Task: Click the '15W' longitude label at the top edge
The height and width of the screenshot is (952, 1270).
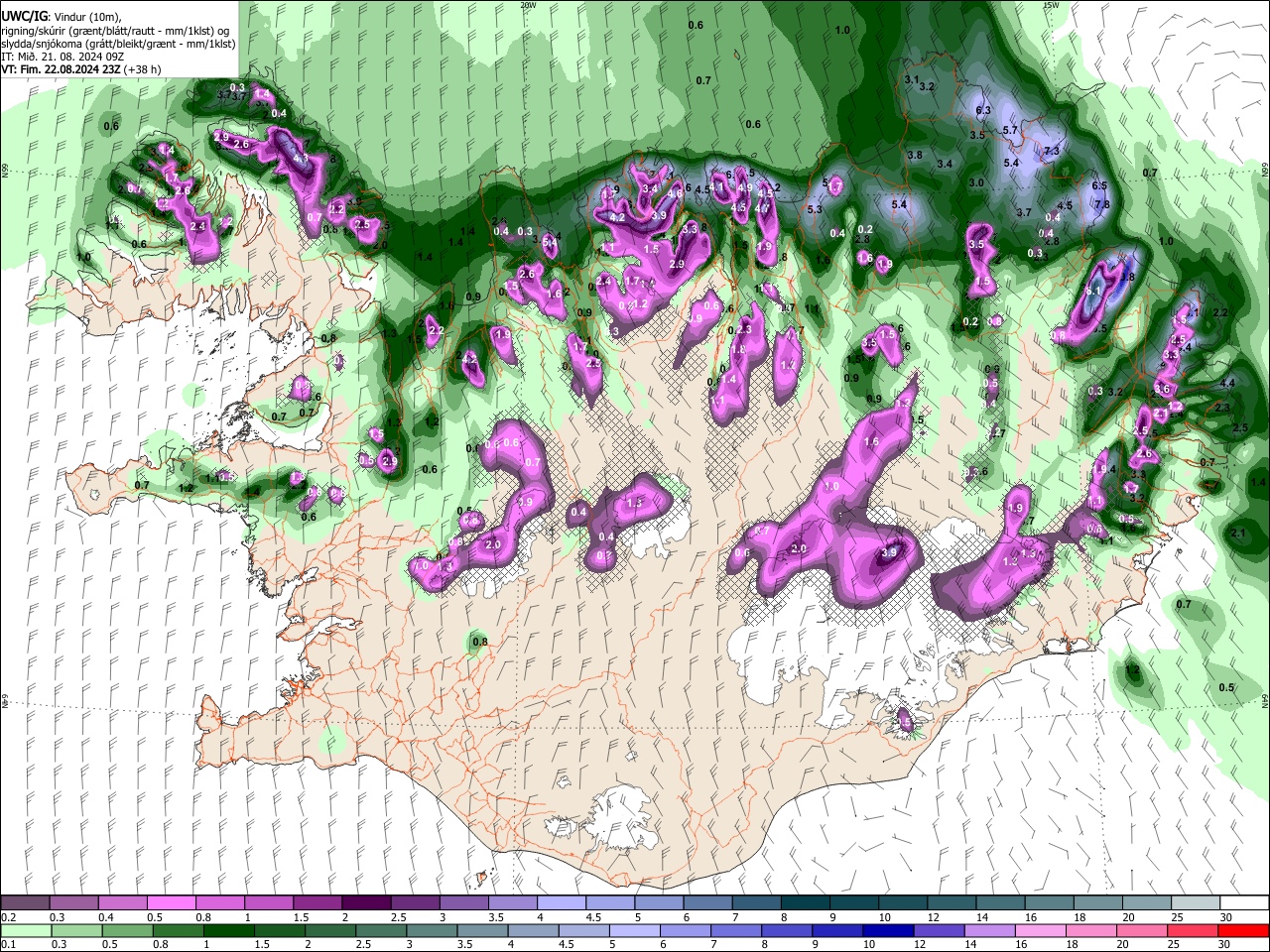Action: click(x=1051, y=4)
